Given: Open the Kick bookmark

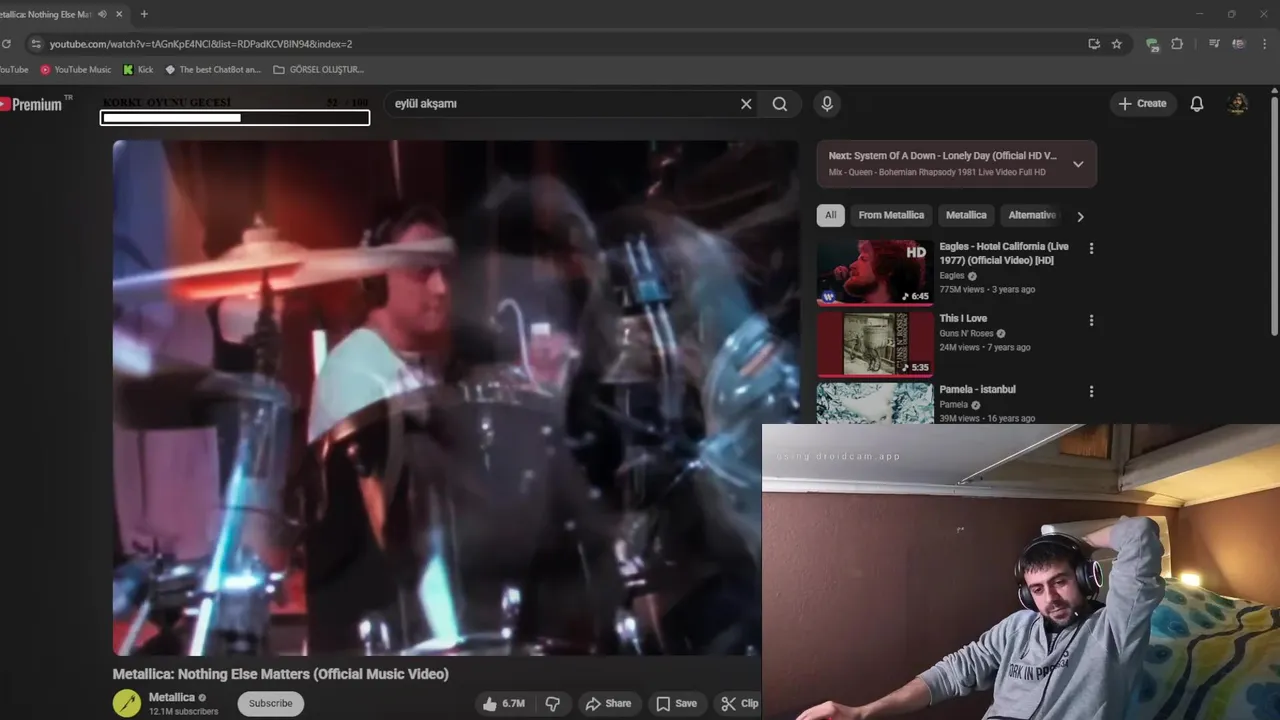Looking at the screenshot, I should (138, 70).
